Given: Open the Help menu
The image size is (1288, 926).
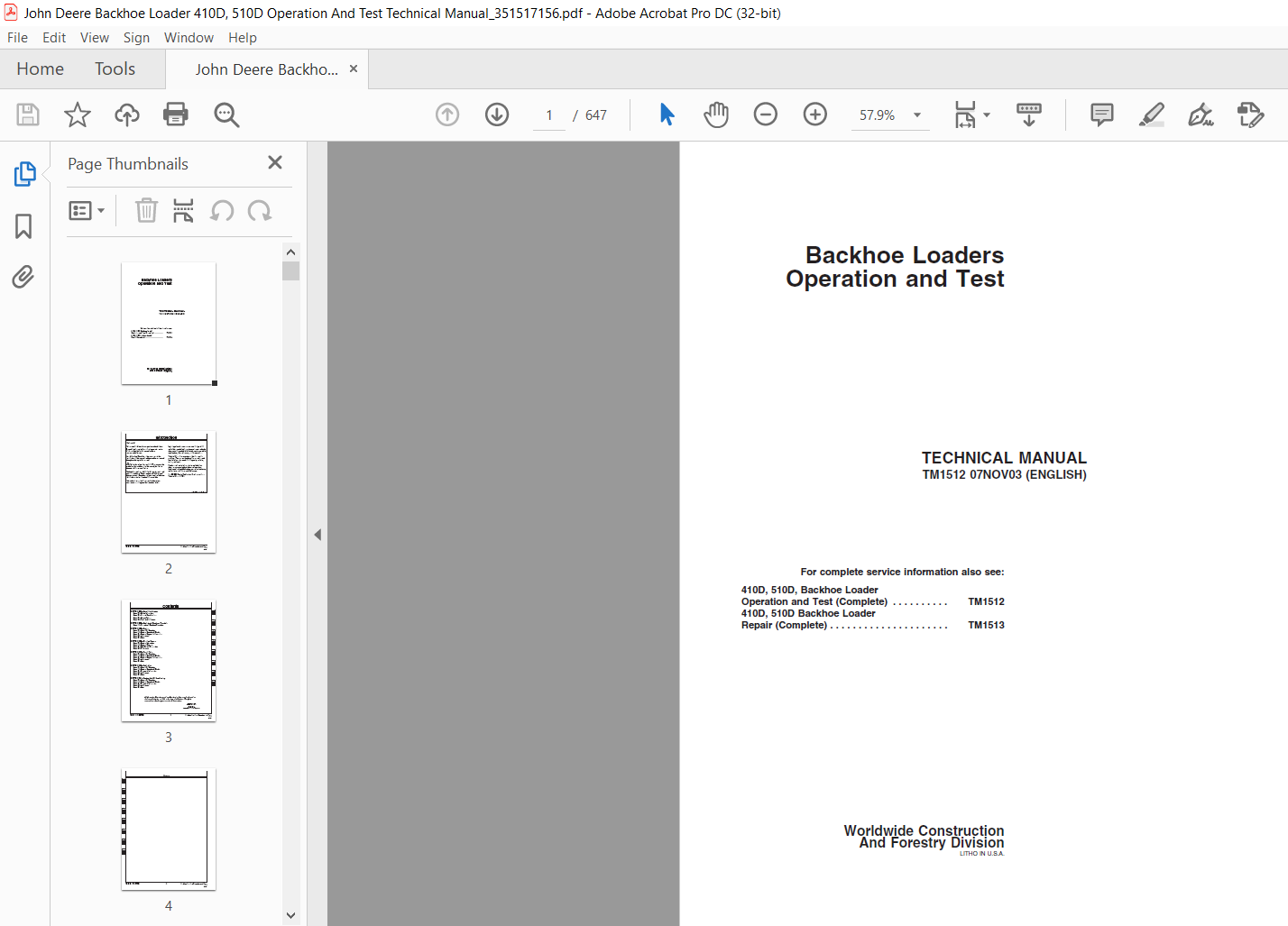Looking at the screenshot, I should [x=243, y=38].
